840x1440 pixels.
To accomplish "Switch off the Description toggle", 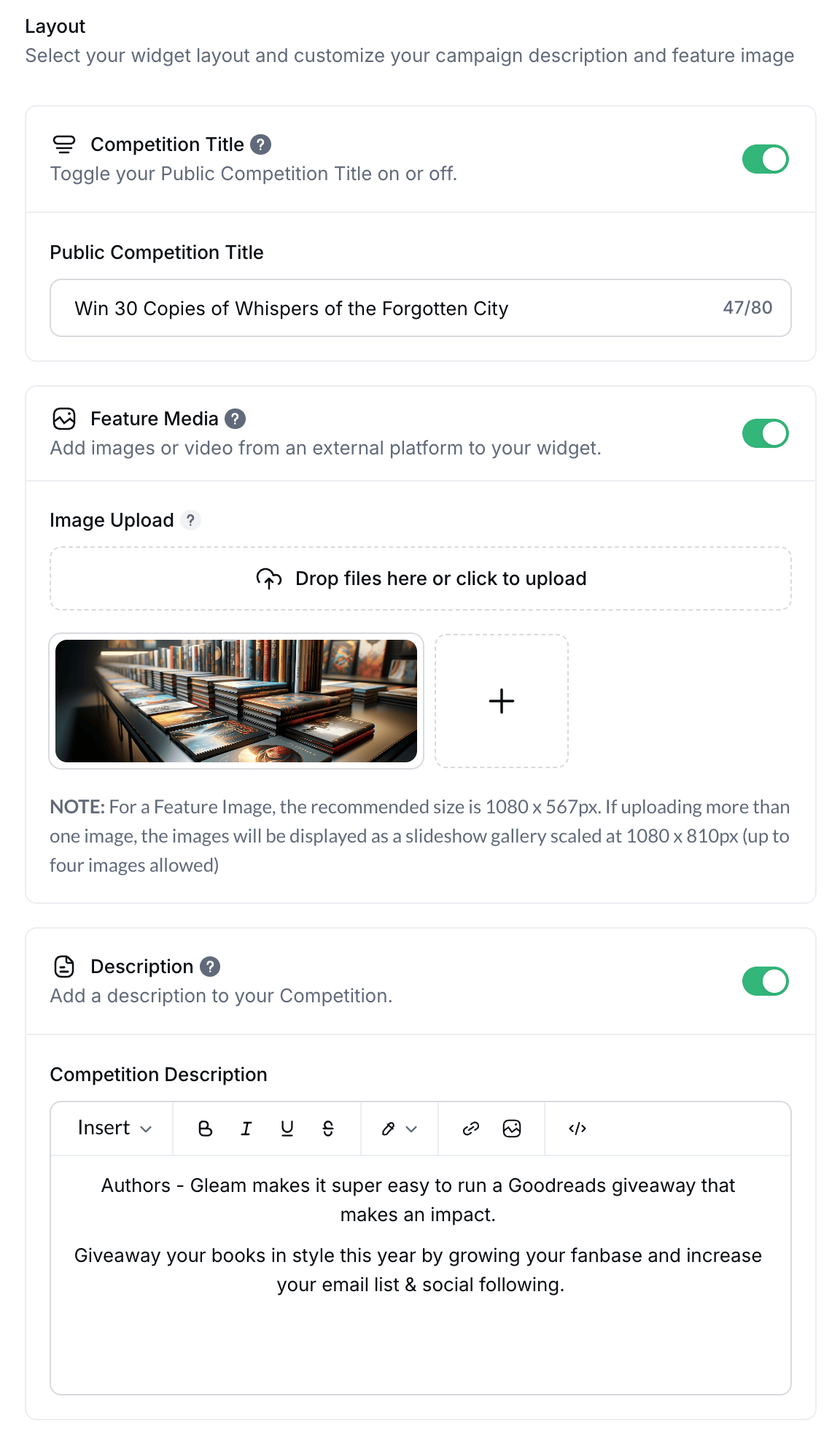I will point(765,981).
